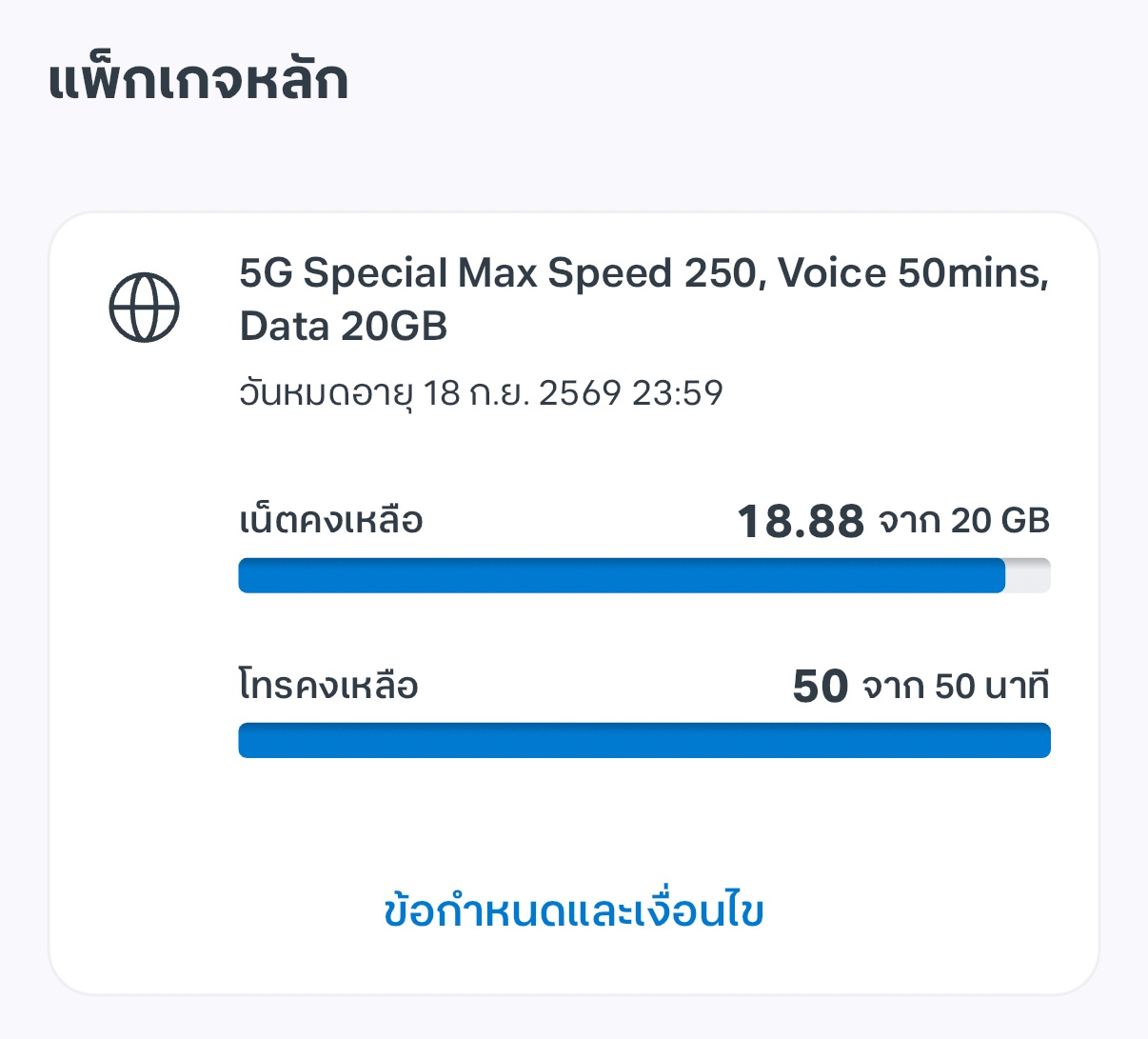
Task: Click the unfilled gray end of data bar
Action: click(1028, 576)
